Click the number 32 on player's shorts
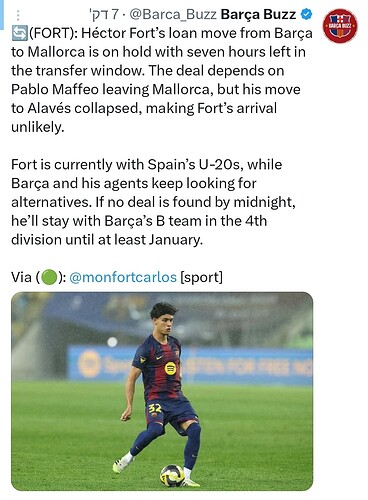Screen dimensions: 368x500 [155, 408]
